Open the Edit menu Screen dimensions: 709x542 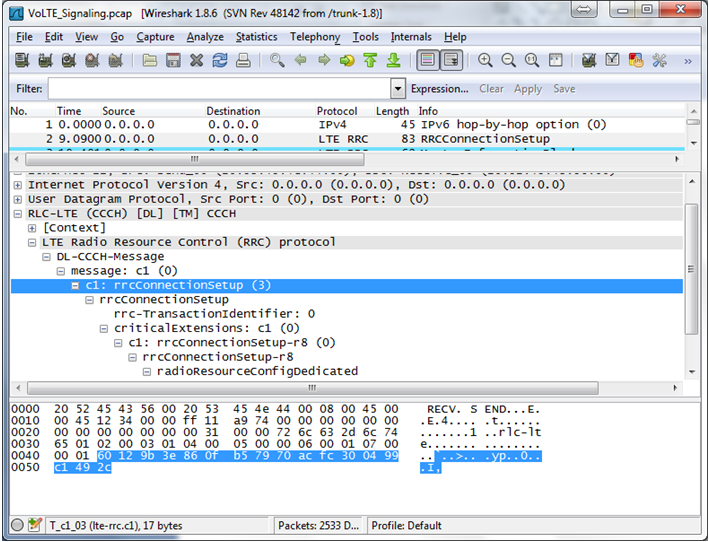tap(54, 37)
